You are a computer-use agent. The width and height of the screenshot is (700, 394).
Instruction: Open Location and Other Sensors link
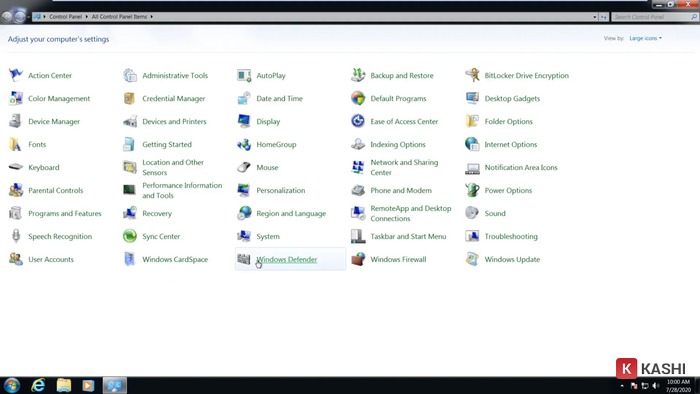173,167
